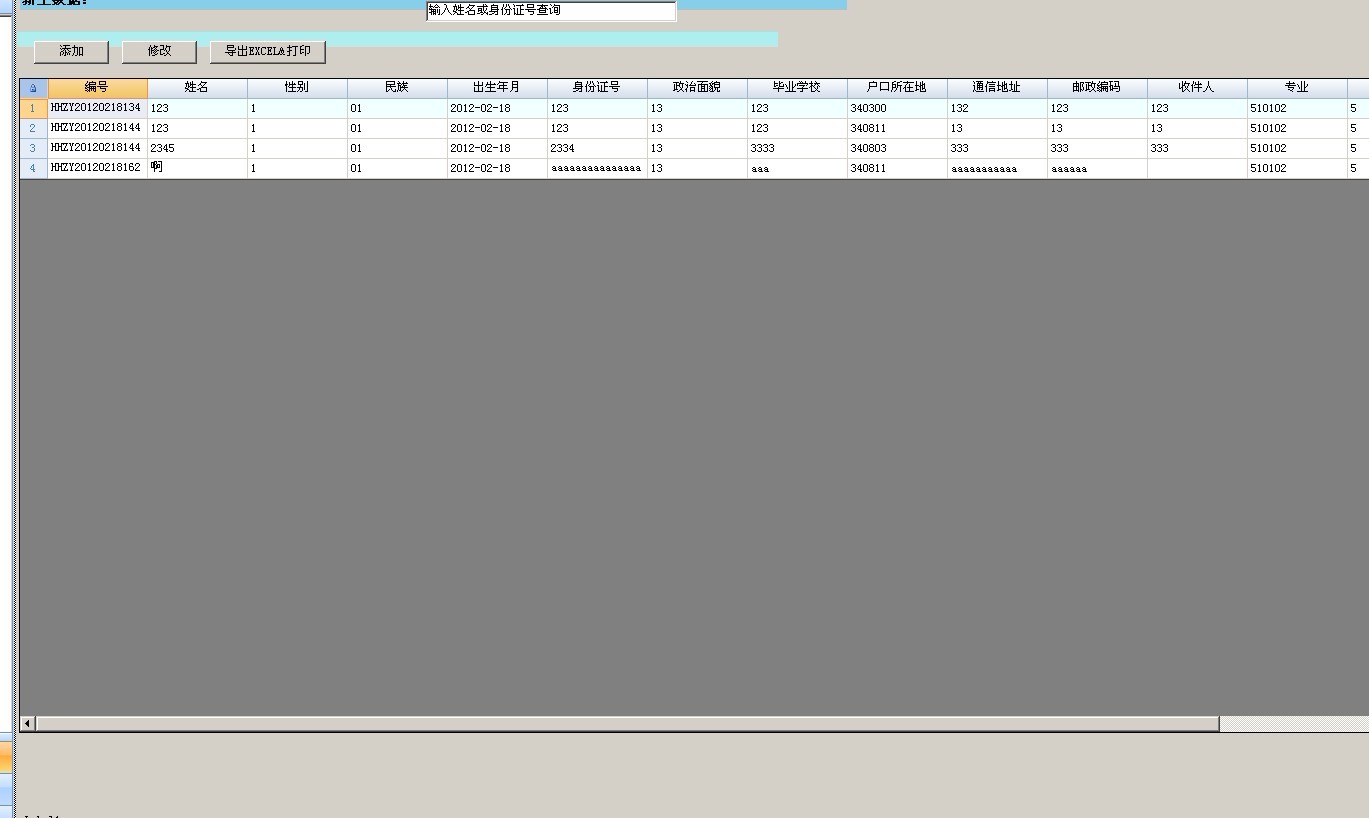This screenshot has height=818, width=1369.
Task: Click the 毕业学校 column header
Action: tap(797, 88)
